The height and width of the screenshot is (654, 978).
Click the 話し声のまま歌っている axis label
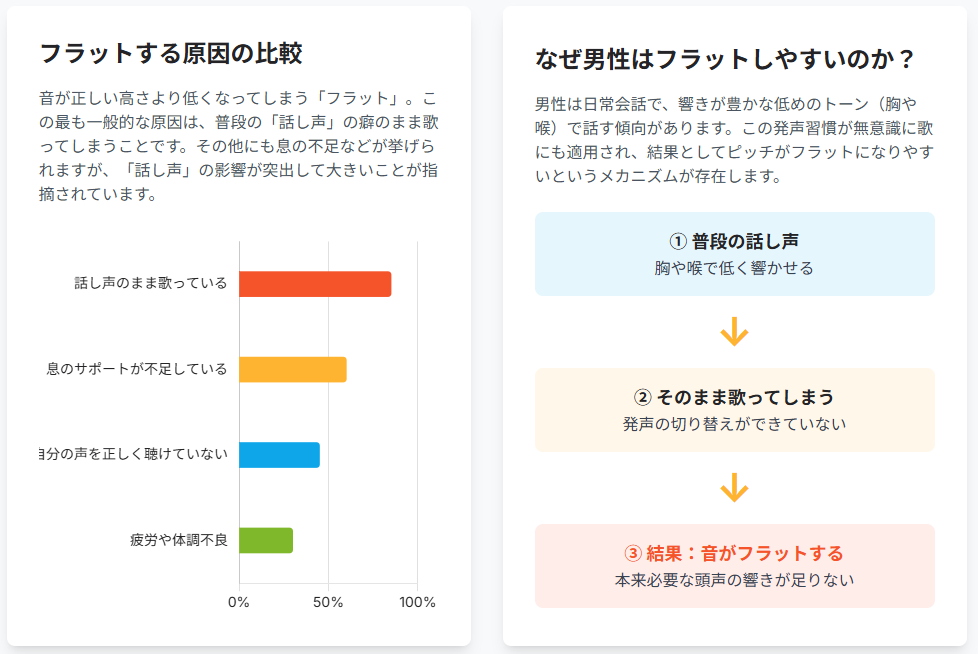[151, 284]
